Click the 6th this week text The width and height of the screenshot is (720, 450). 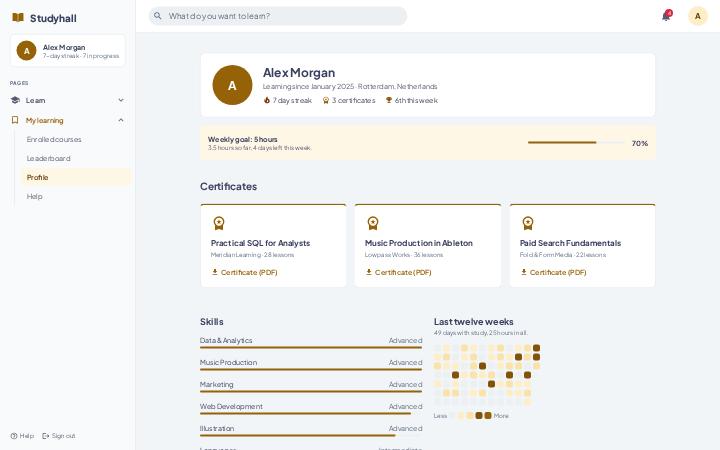pos(416,100)
